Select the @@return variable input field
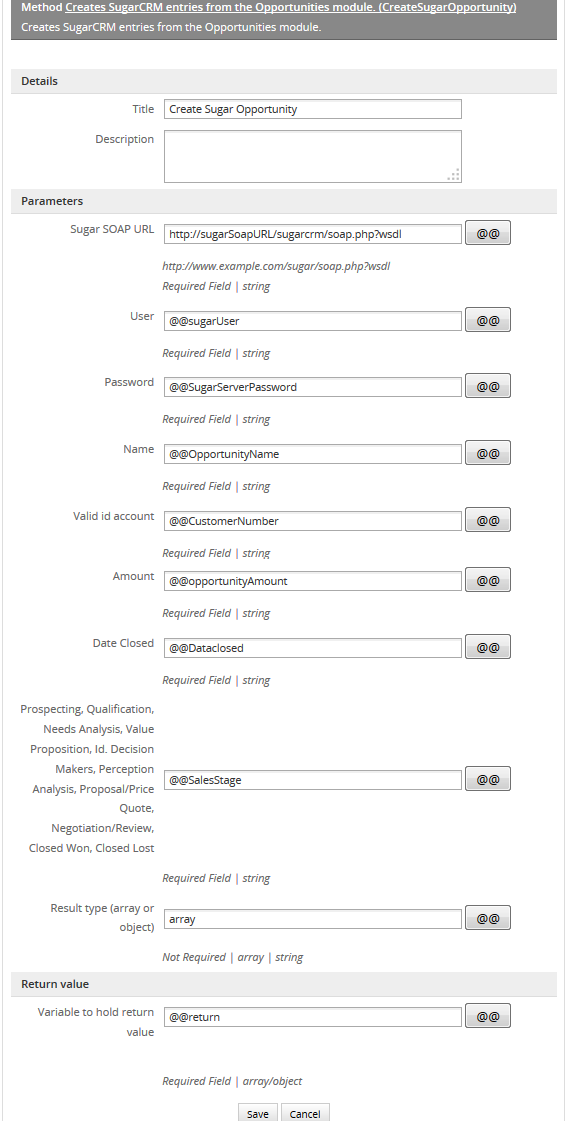 point(313,1017)
